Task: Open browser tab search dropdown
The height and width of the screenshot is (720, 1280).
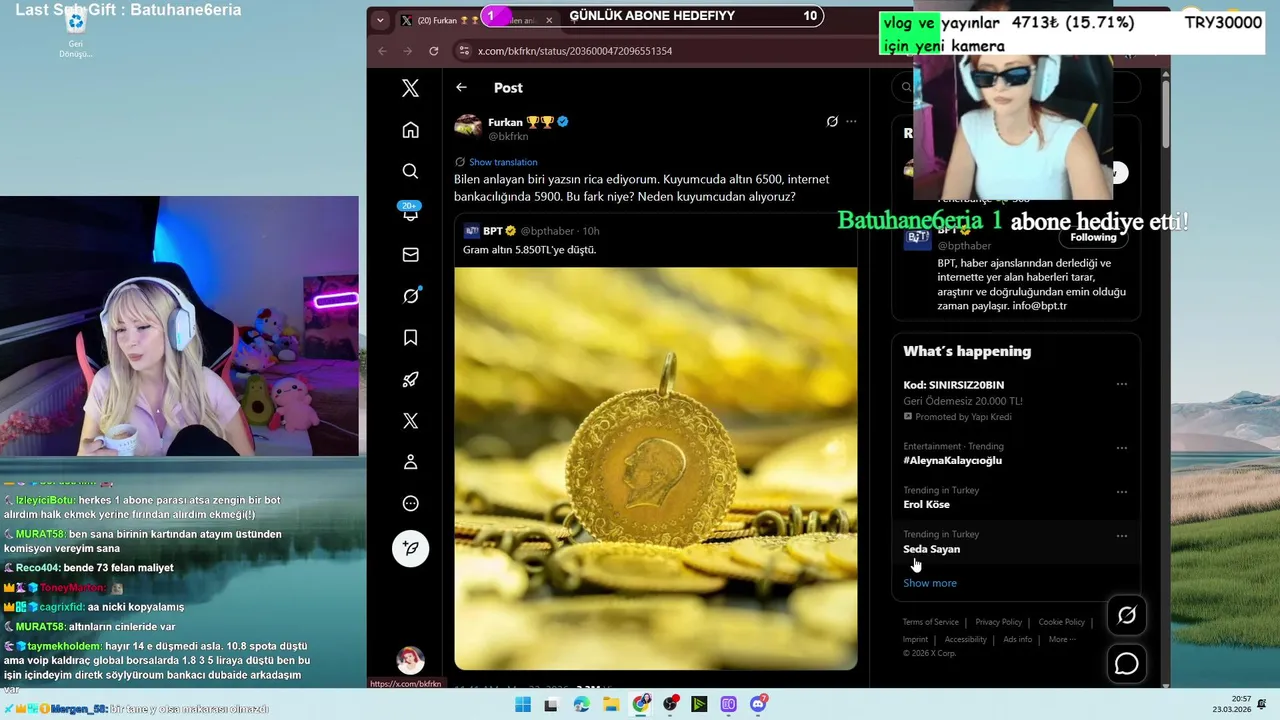Action: pyautogui.click(x=380, y=20)
